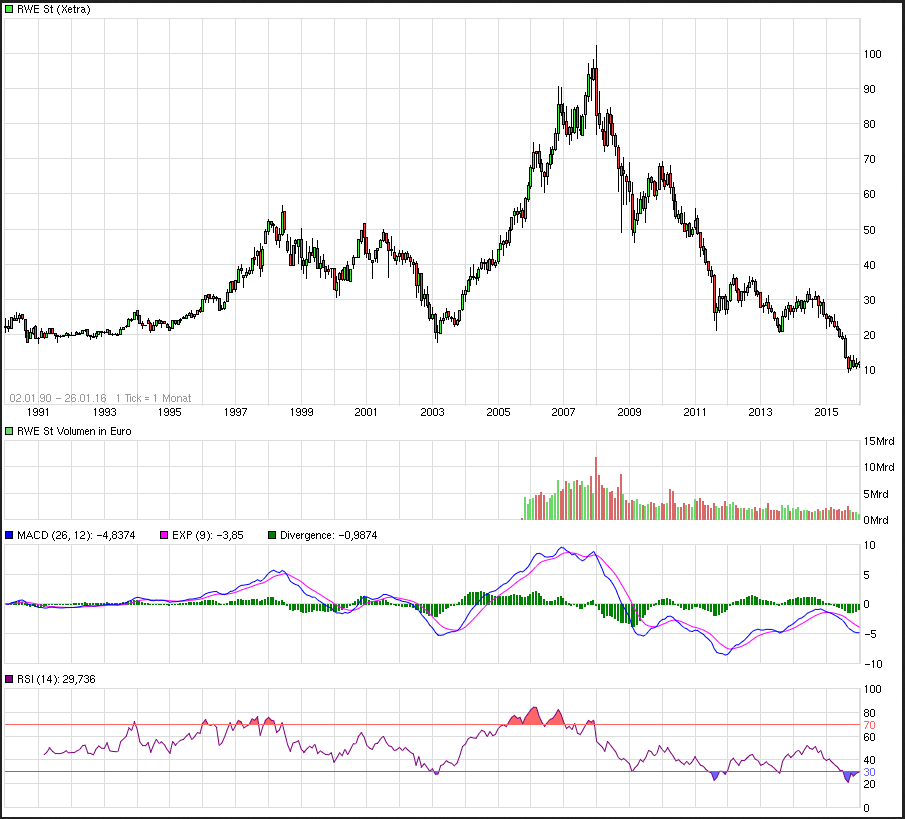Click the 70 label on the price axis
This screenshot has height=819, width=905.
tap(869, 159)
